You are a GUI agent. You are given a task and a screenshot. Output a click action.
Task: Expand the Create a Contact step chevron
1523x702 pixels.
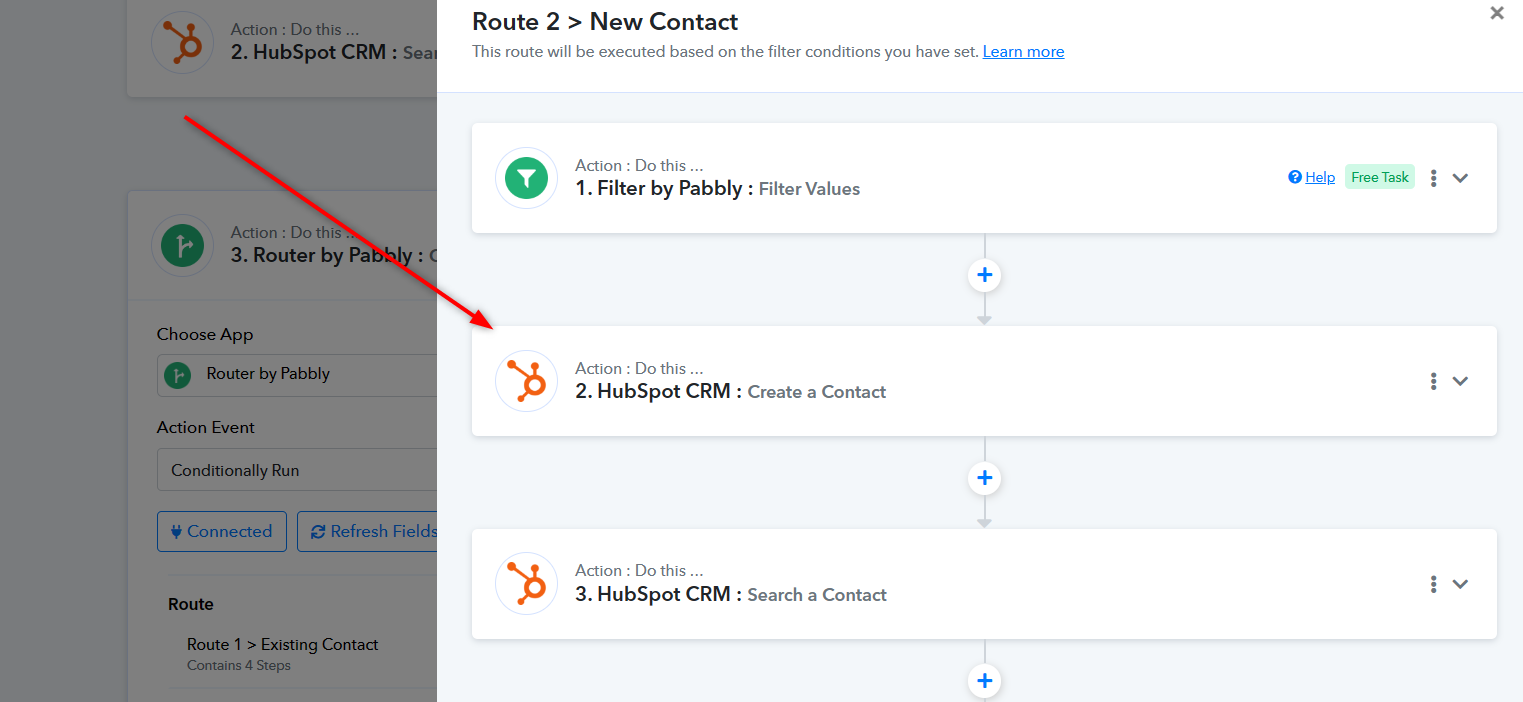[1460, 381]
